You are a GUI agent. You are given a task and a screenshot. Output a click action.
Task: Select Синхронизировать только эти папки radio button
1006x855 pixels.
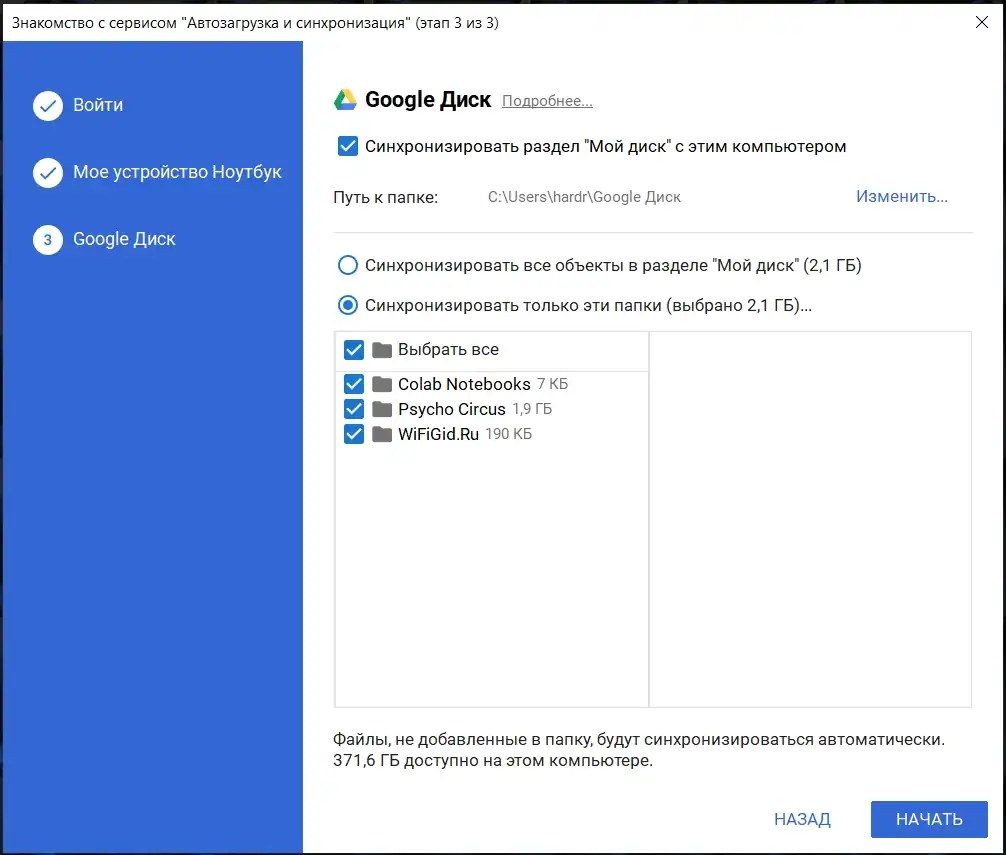coord(348,305)
